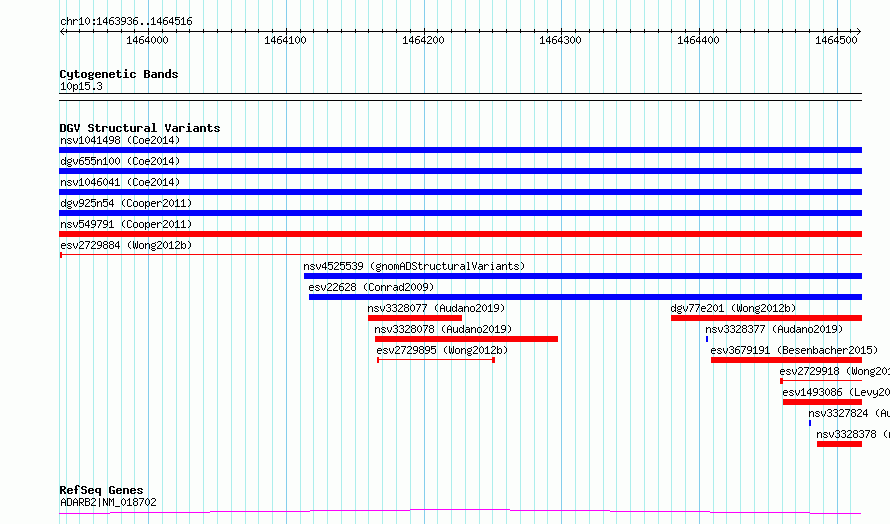The width and height of the screenshot is (890, 524).
Task: Select the blue bar under nsv1041498
Action: [x=460, y=150]
